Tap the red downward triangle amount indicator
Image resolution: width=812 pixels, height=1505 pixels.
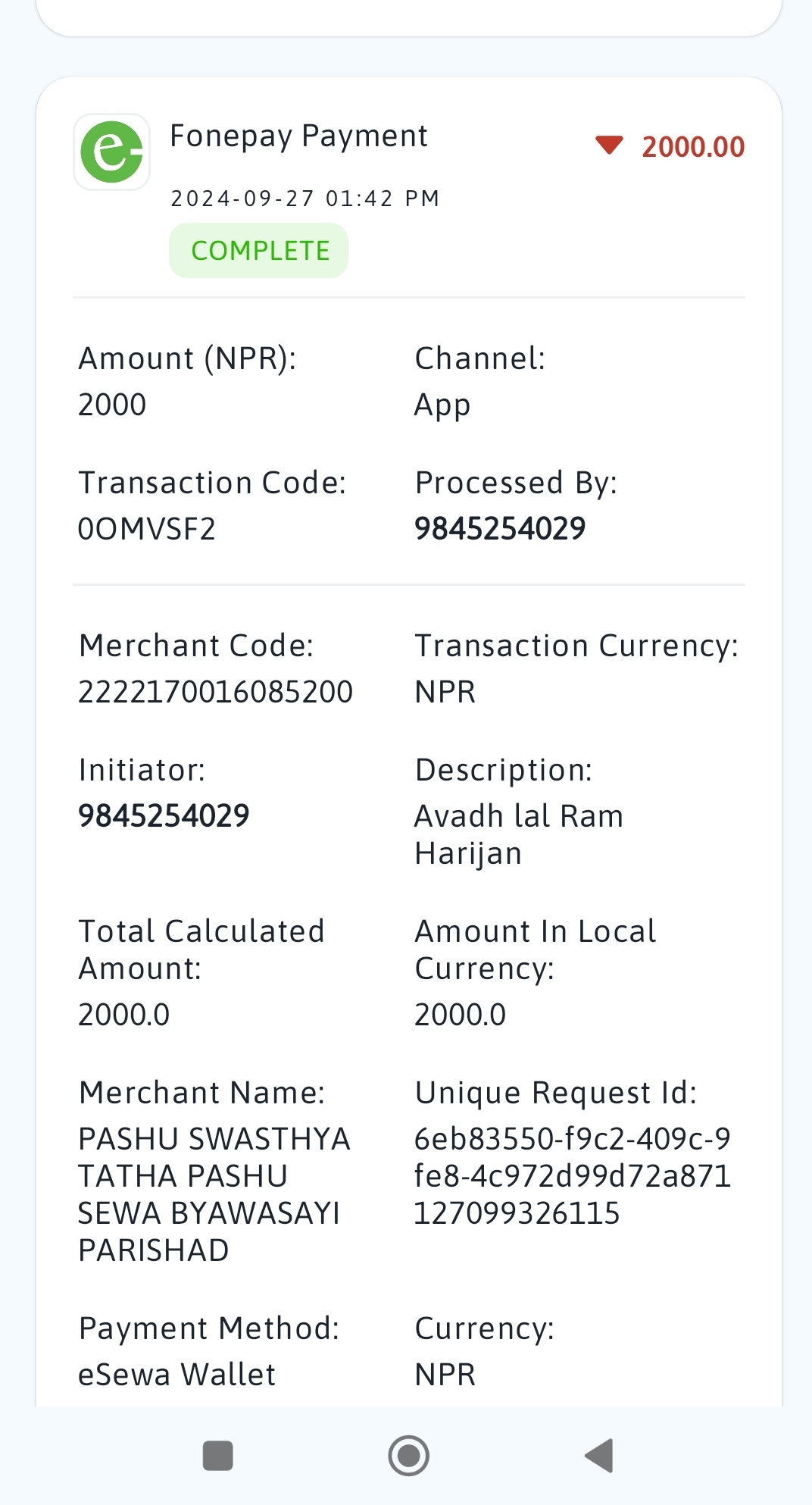609,145
